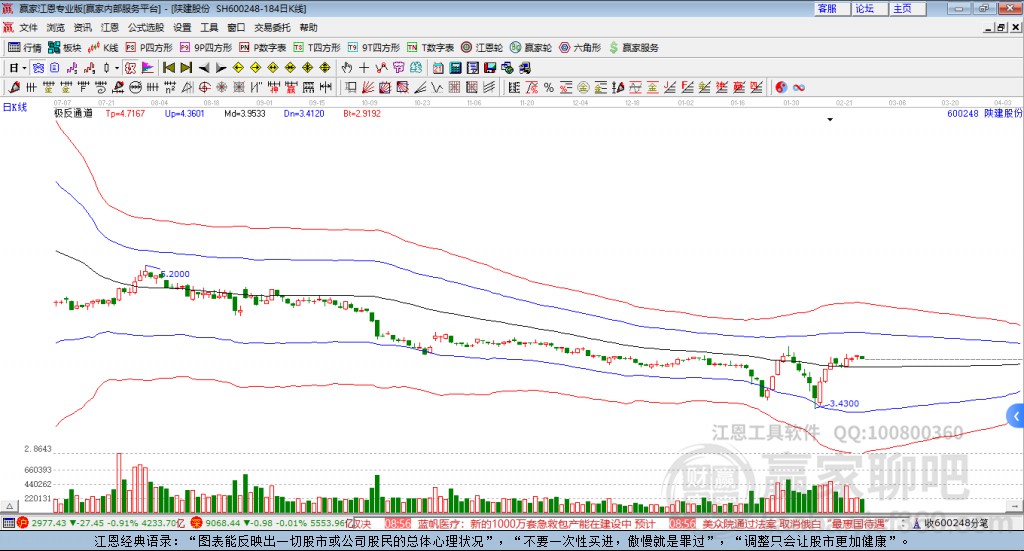Step chart right with black arrow

tap(221, 68)
